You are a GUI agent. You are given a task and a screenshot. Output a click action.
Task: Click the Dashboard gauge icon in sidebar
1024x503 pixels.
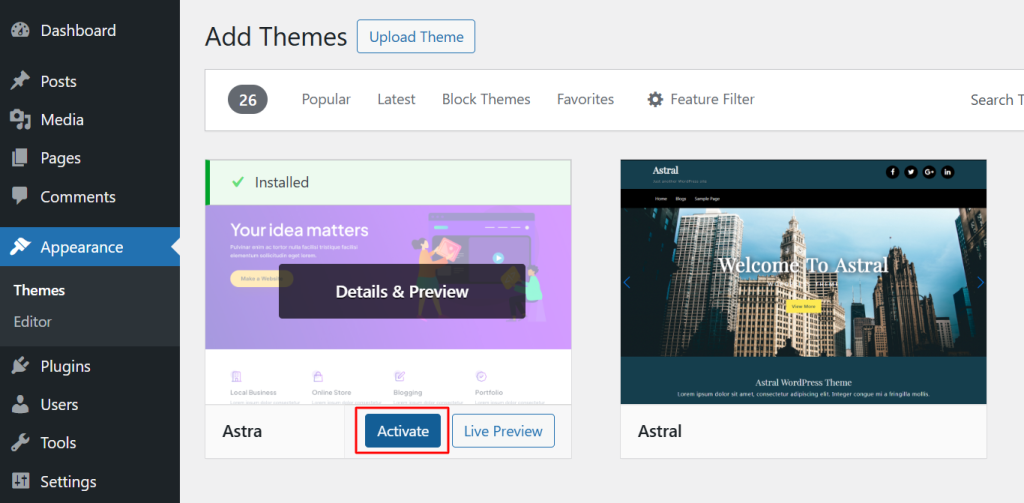pyautogui.click(x=20, y=30)
